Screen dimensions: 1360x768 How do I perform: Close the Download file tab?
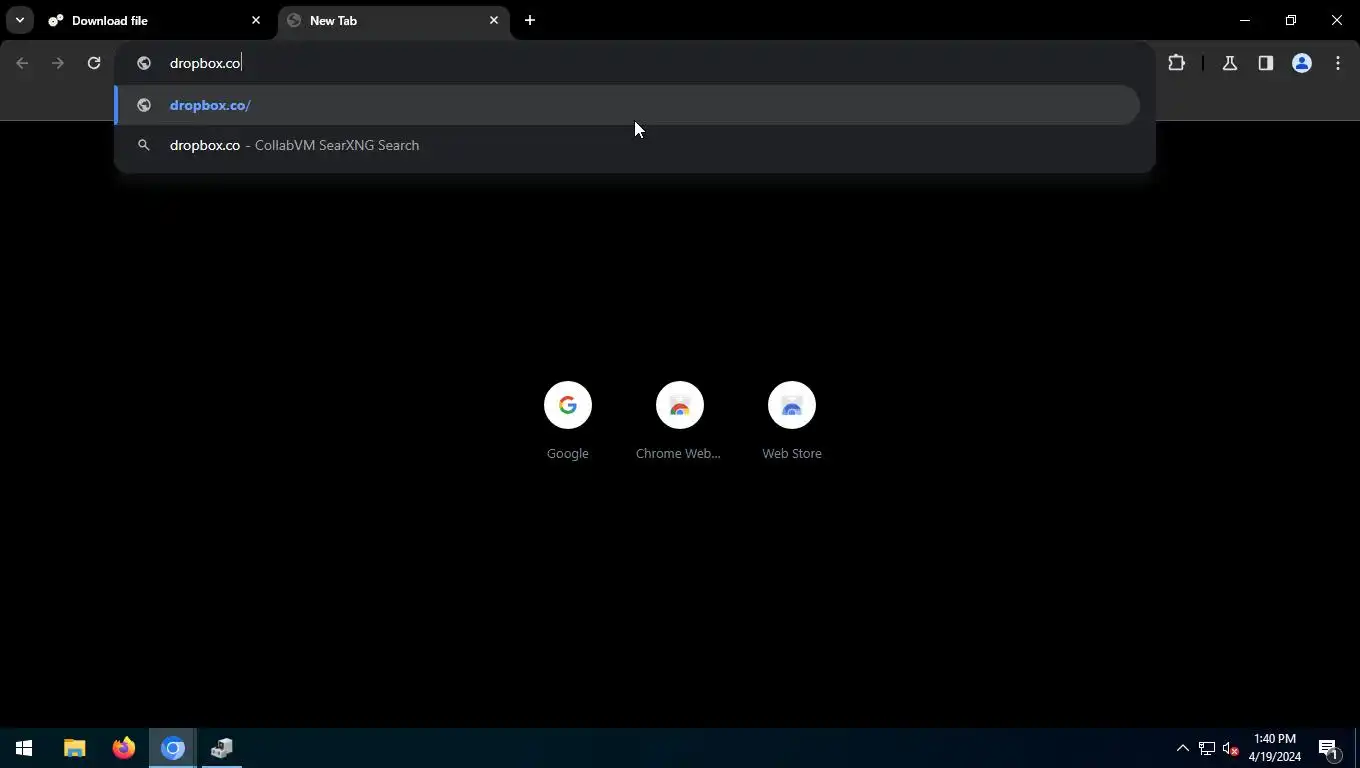[x=256, y=20]
